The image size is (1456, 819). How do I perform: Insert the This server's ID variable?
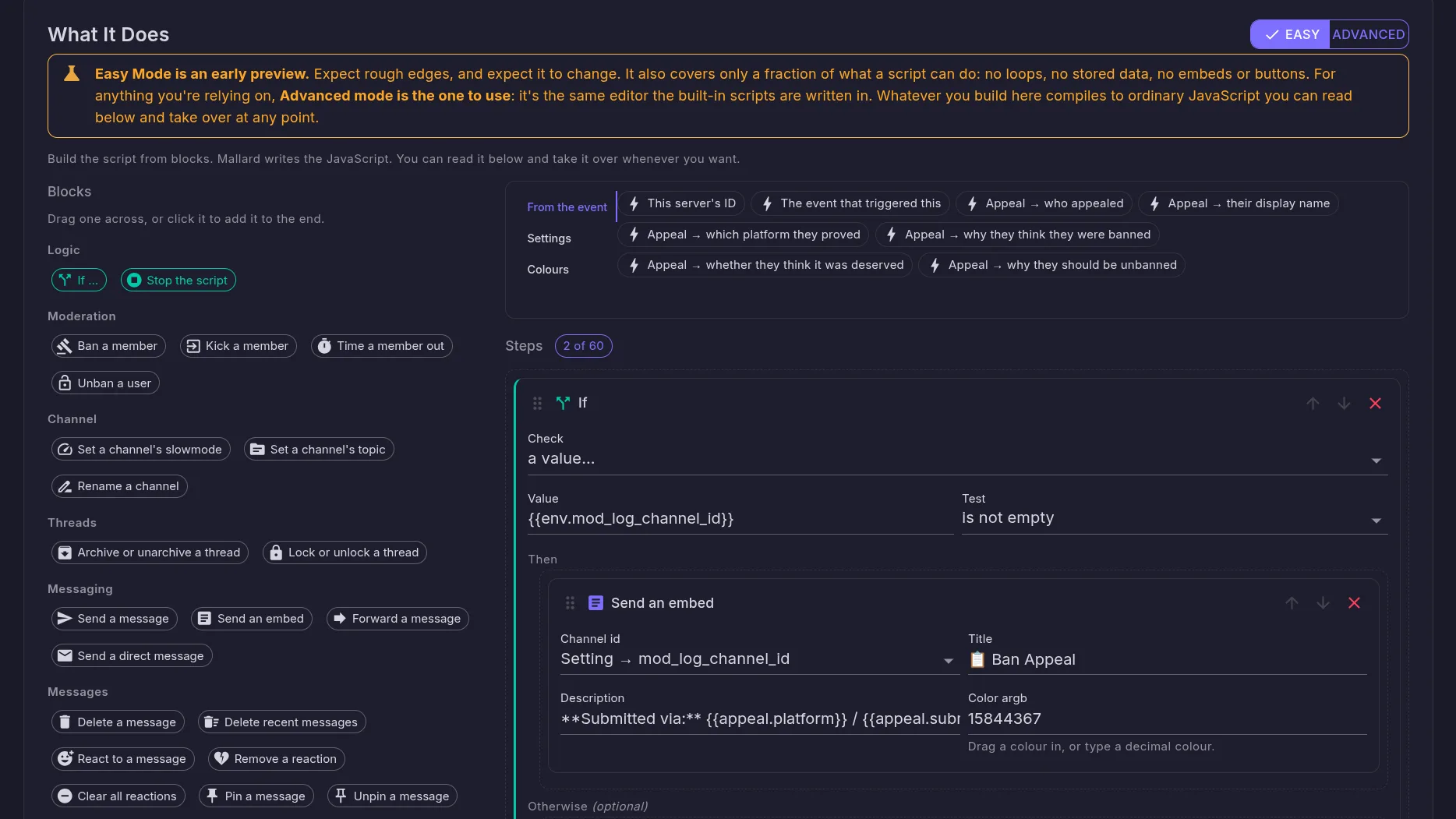[x=681, y=203]
